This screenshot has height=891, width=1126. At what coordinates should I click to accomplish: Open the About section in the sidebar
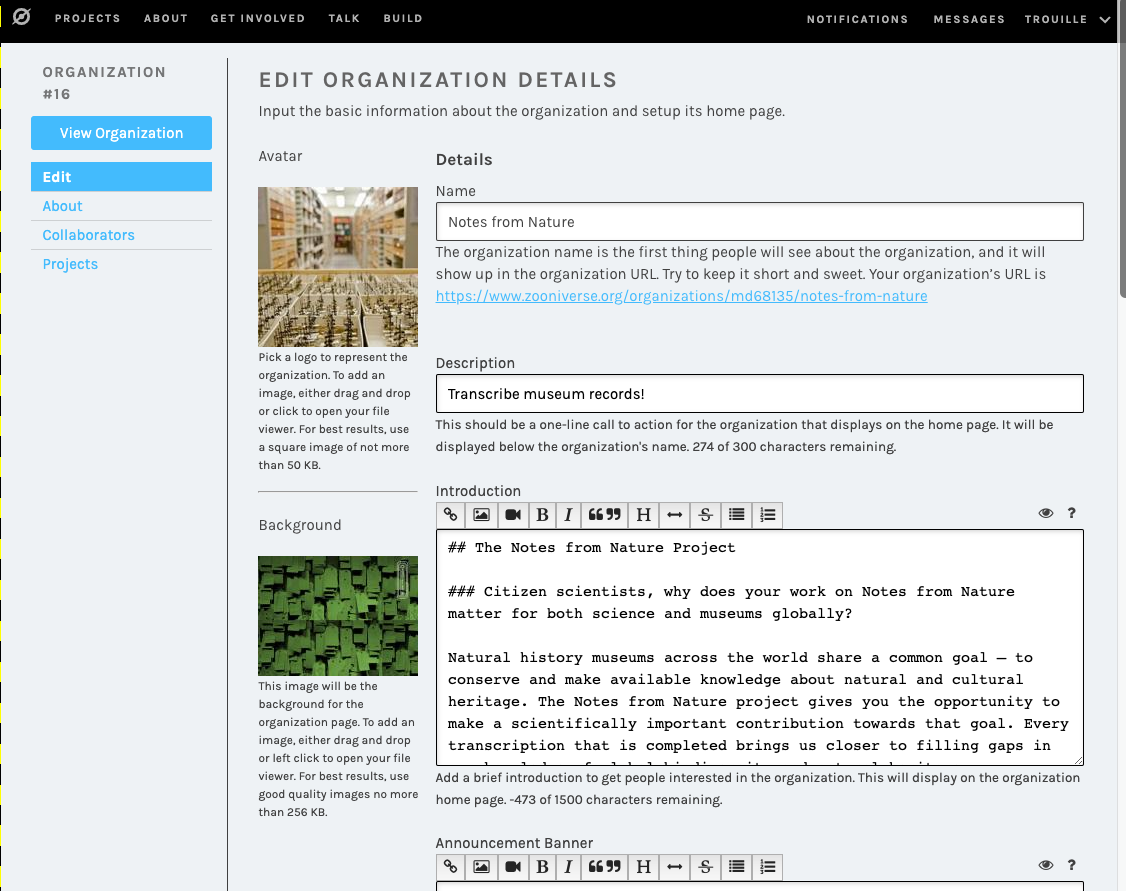[x=62, y=206]
